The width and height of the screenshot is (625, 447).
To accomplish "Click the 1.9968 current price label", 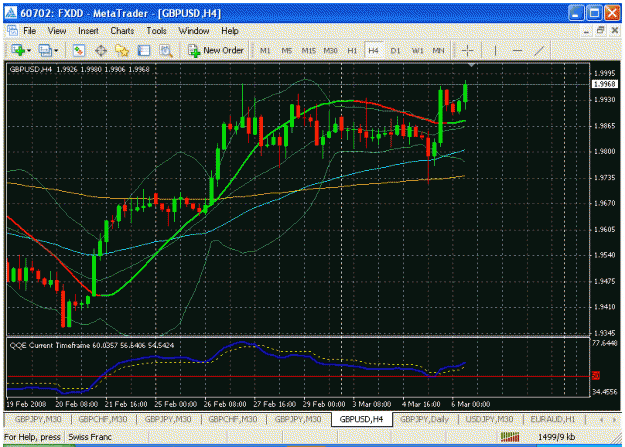I will (x=604, y=84).
